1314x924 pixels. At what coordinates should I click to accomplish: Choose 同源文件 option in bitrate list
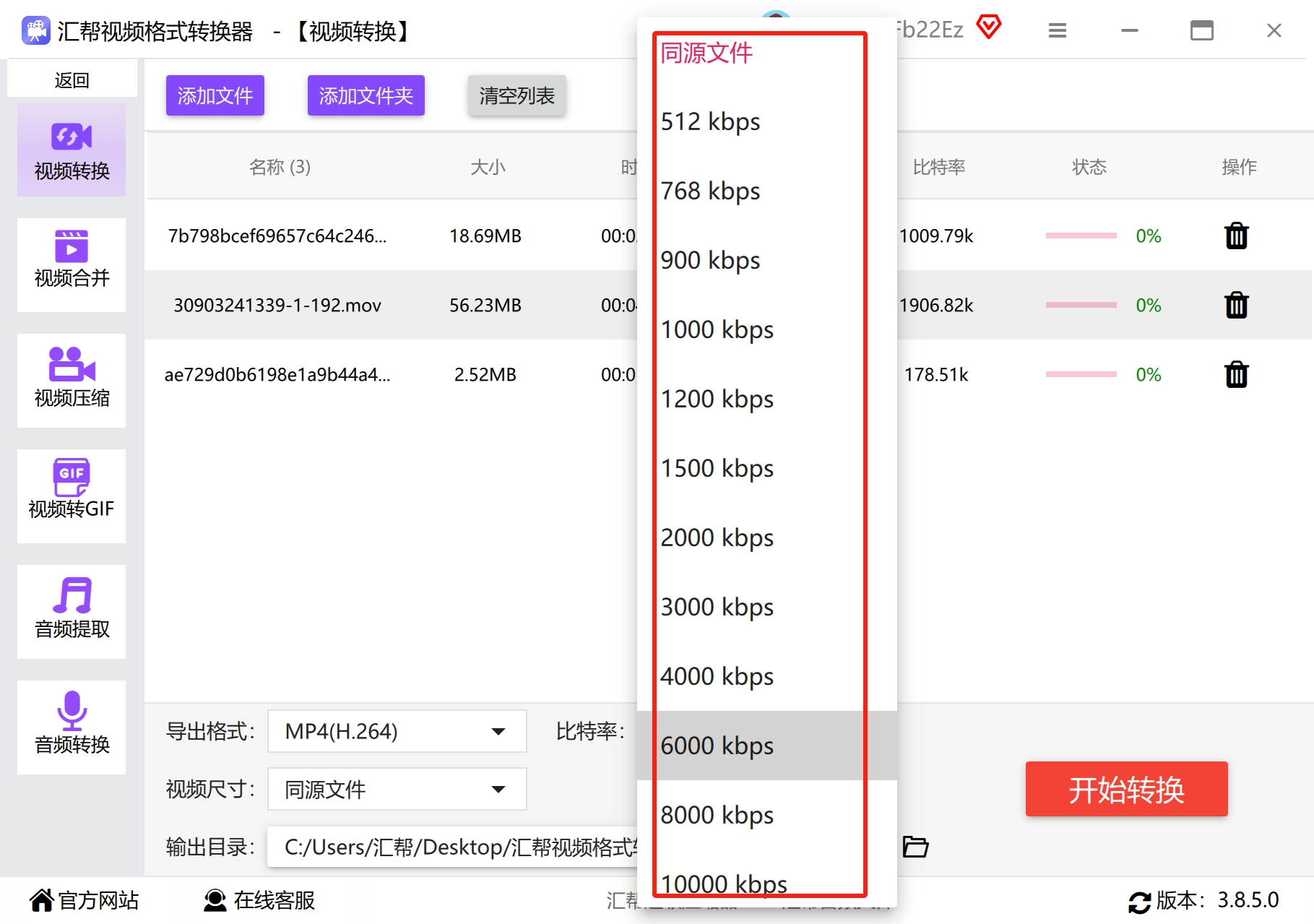click(766, 53)
